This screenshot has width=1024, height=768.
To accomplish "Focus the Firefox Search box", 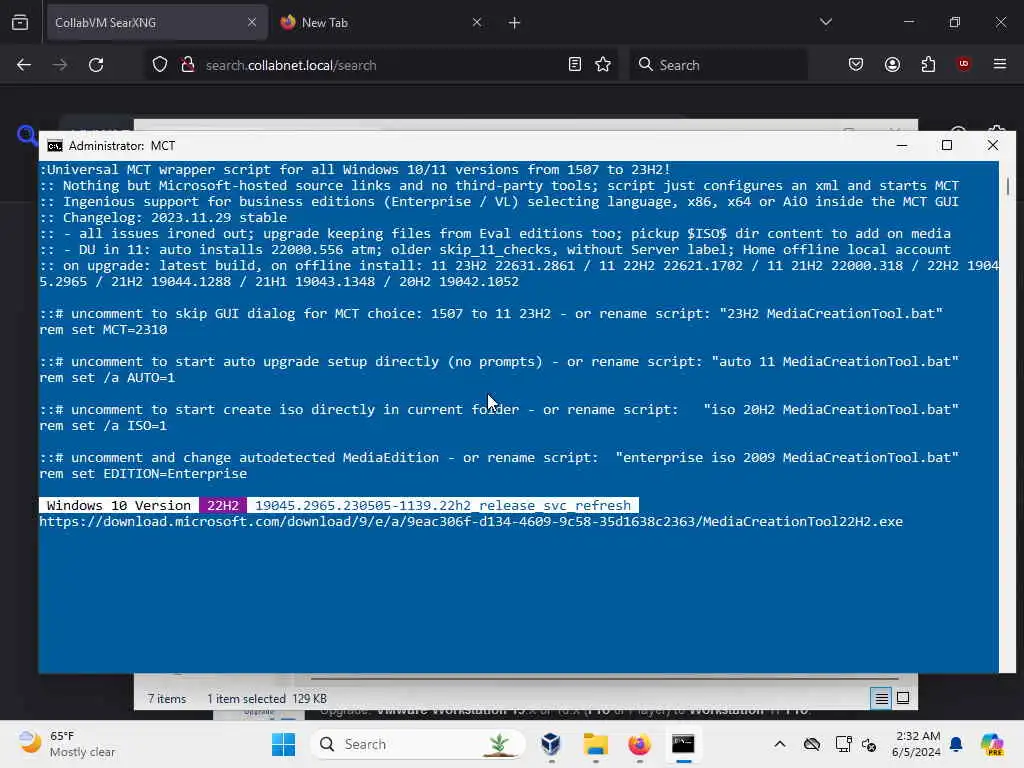I will coord(718,65).
